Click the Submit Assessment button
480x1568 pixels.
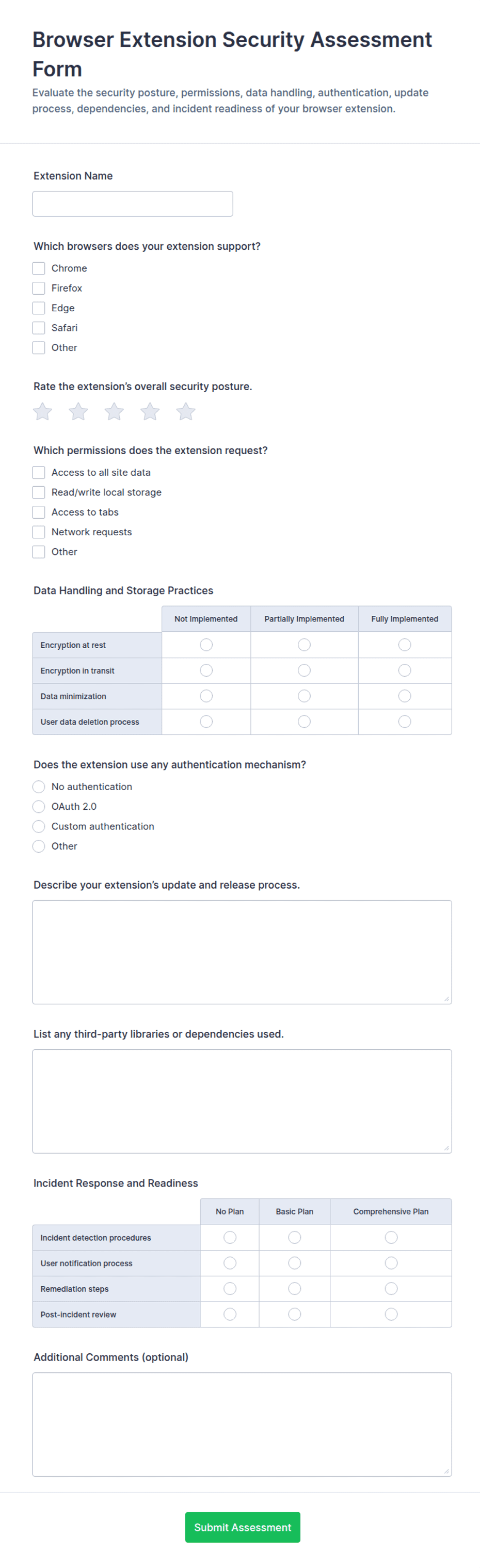pos(243,1527)
